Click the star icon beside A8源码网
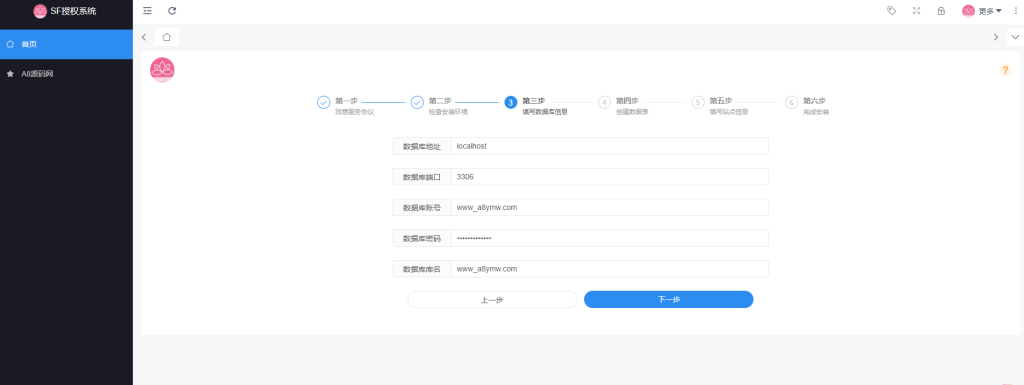The height and width of the screenshot is (385, 1024). coord(10,74)
